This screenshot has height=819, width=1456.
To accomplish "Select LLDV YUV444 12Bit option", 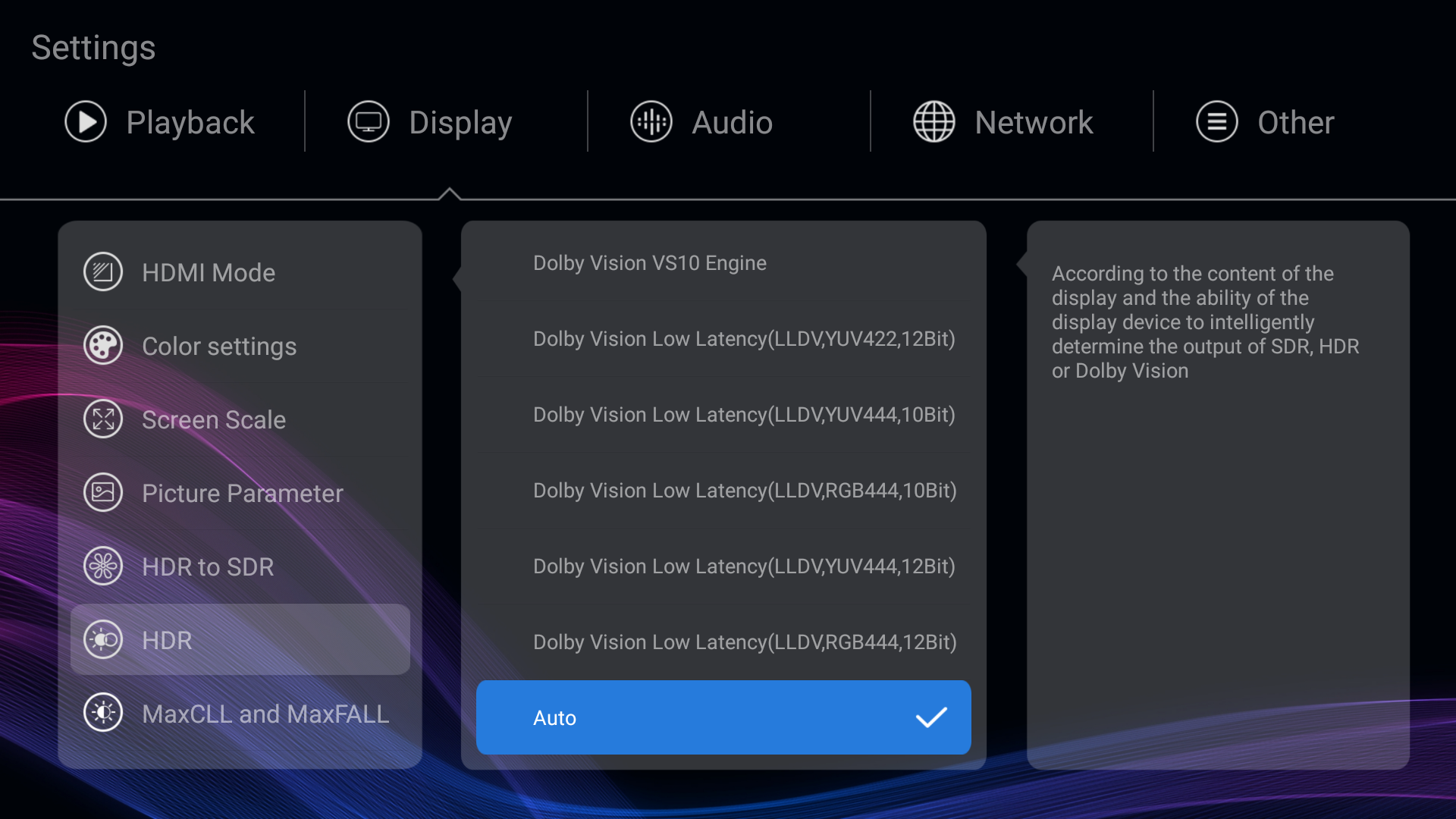I will (723, 566).
